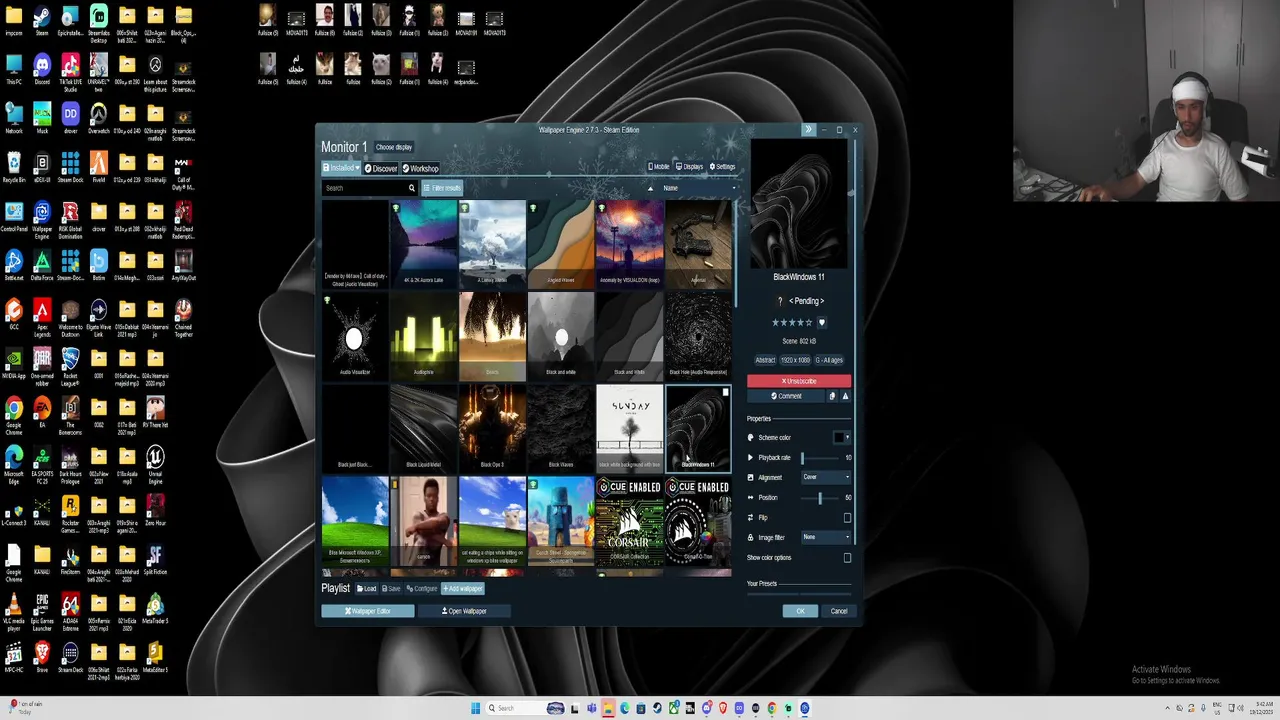1280x720 pixels.
Task: Click the Playback rate slider
Action: pyautogui.click(x=818, y=457)
